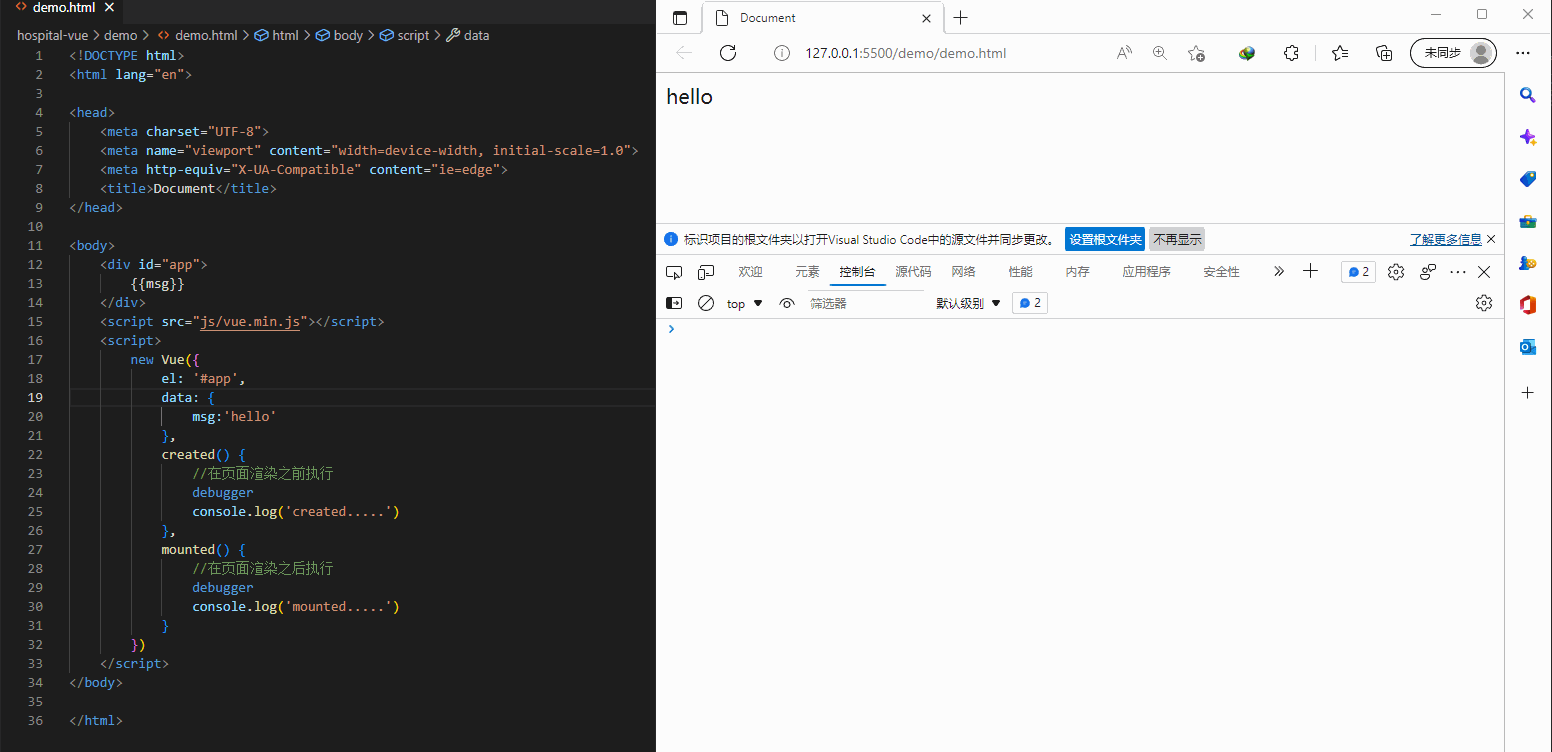1552x752 pixels.
Task: Switch to the 安全性 DevTools tab
Action: click(x=1221, y=272)
